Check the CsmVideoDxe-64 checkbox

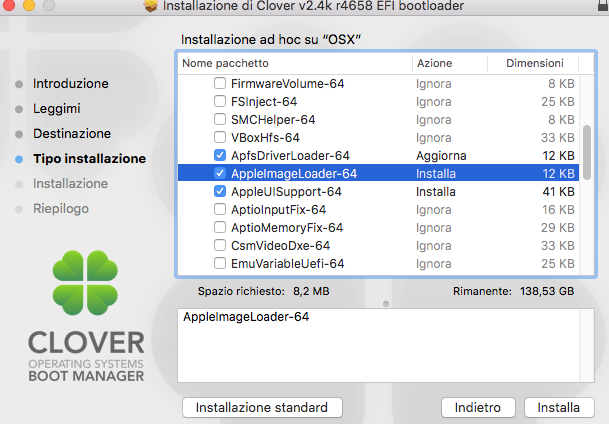point(220,245)
